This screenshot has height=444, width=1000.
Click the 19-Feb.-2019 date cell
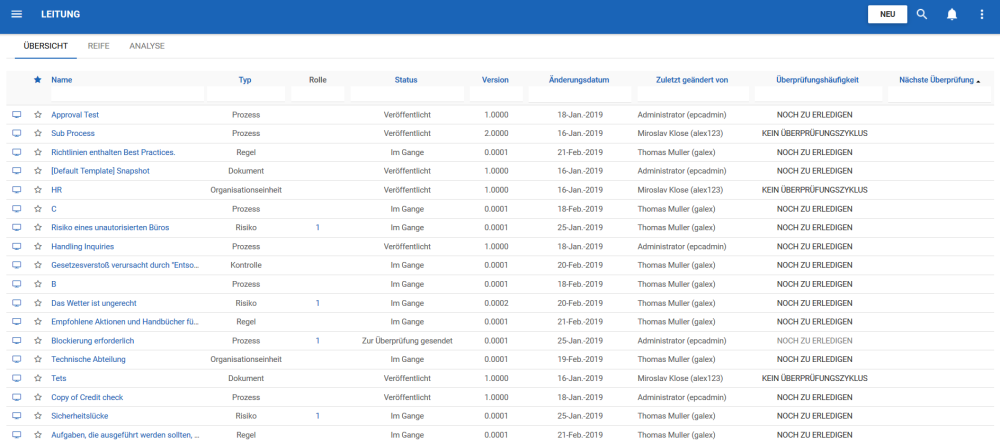(579, 359)
